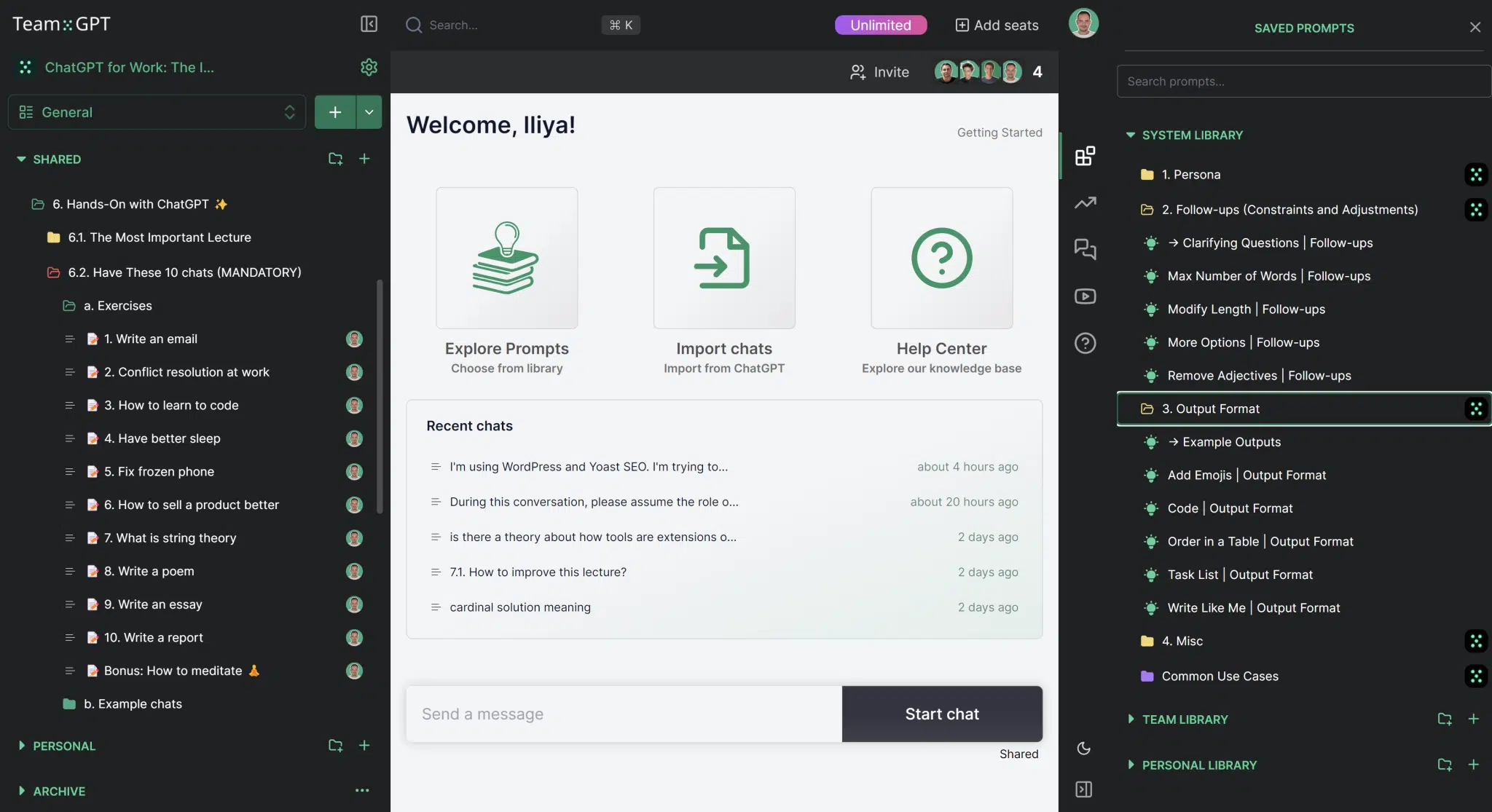Click the Search prompts input field
This screenshot has width=1492, height=812.
tap(1303, 82)
